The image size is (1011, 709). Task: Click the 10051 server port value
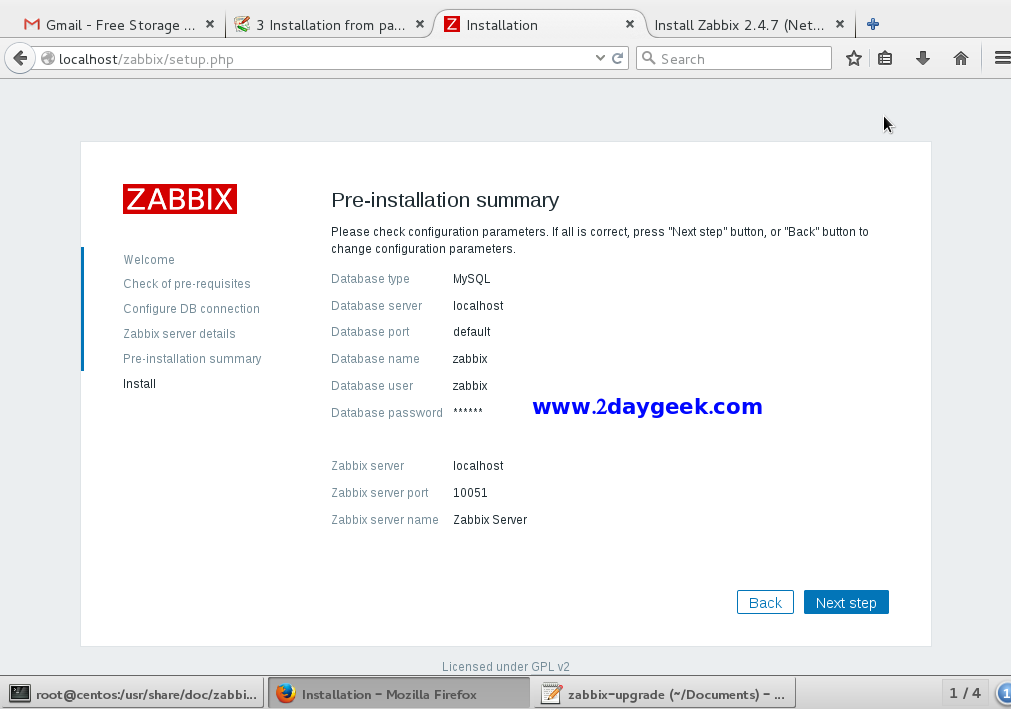click(x=470, y=492)
